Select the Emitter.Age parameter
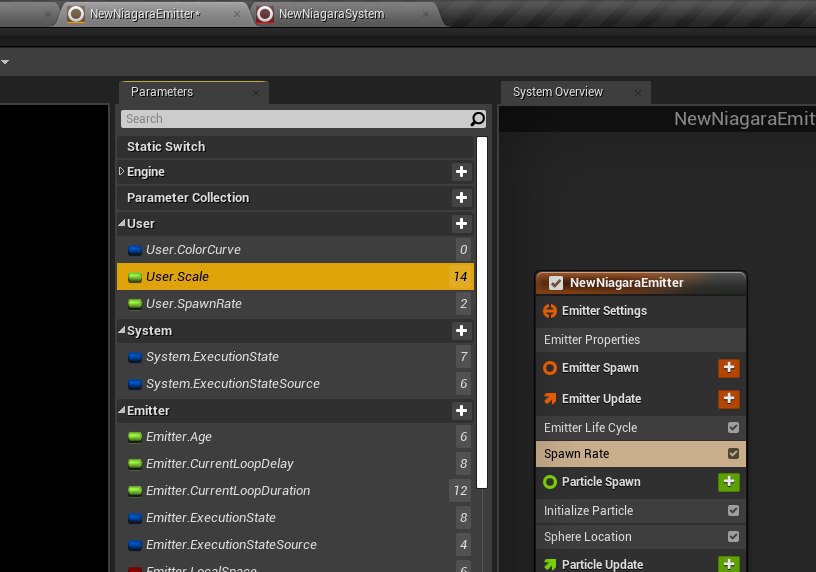This screenshot has height=572, width=816. [x=295, y=437]
